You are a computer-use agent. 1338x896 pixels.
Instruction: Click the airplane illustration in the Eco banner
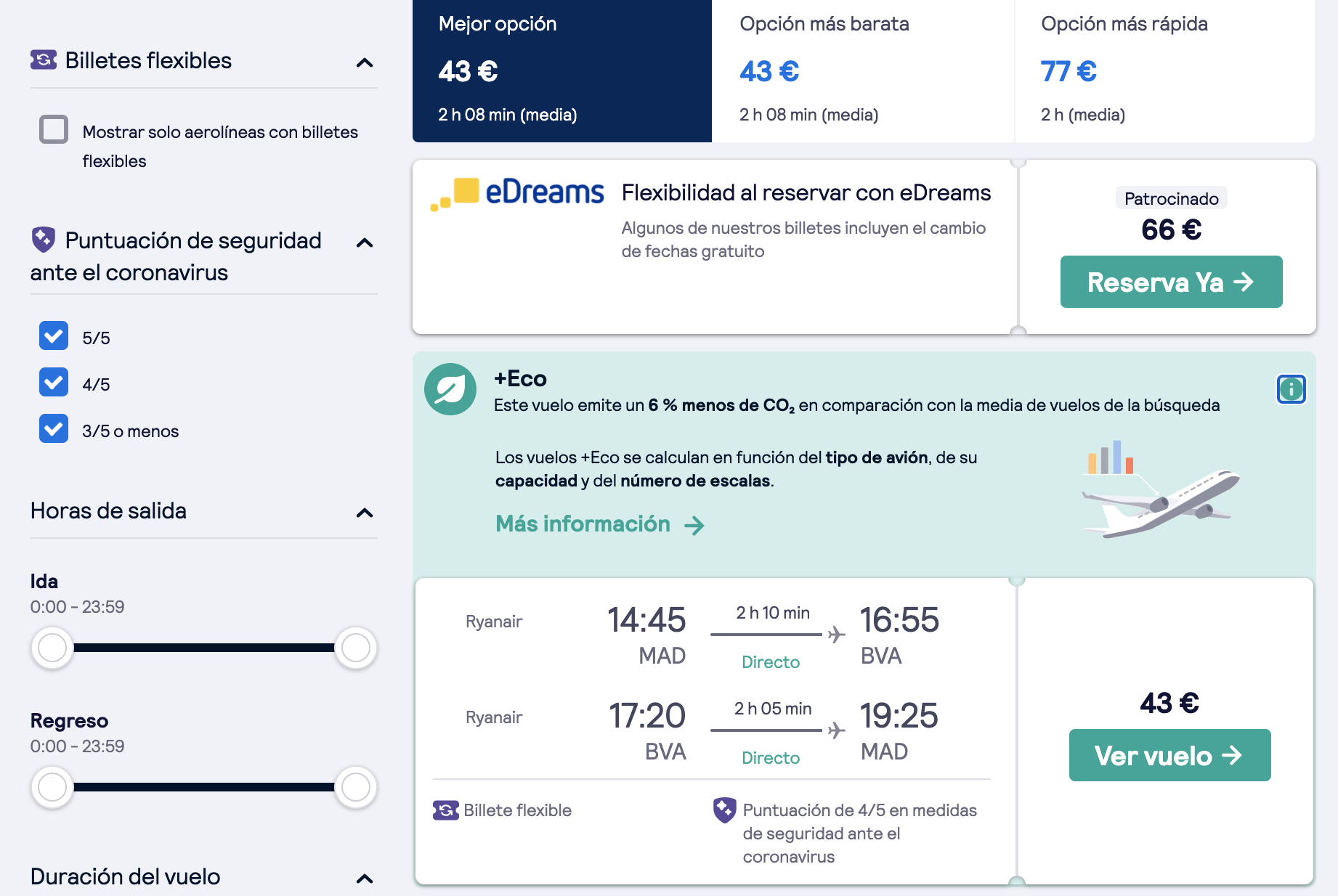pos(1160,490)
